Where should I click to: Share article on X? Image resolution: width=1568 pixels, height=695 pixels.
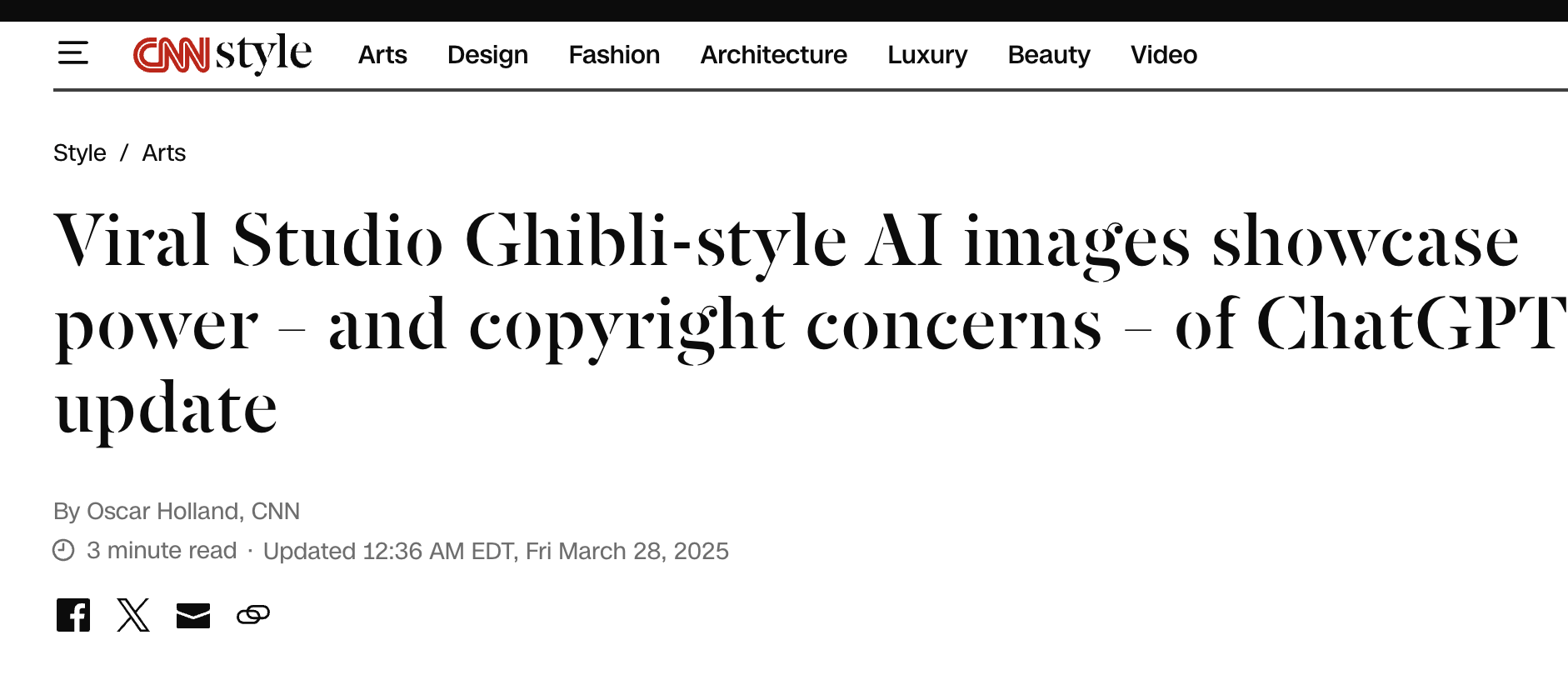pos(133,615)
